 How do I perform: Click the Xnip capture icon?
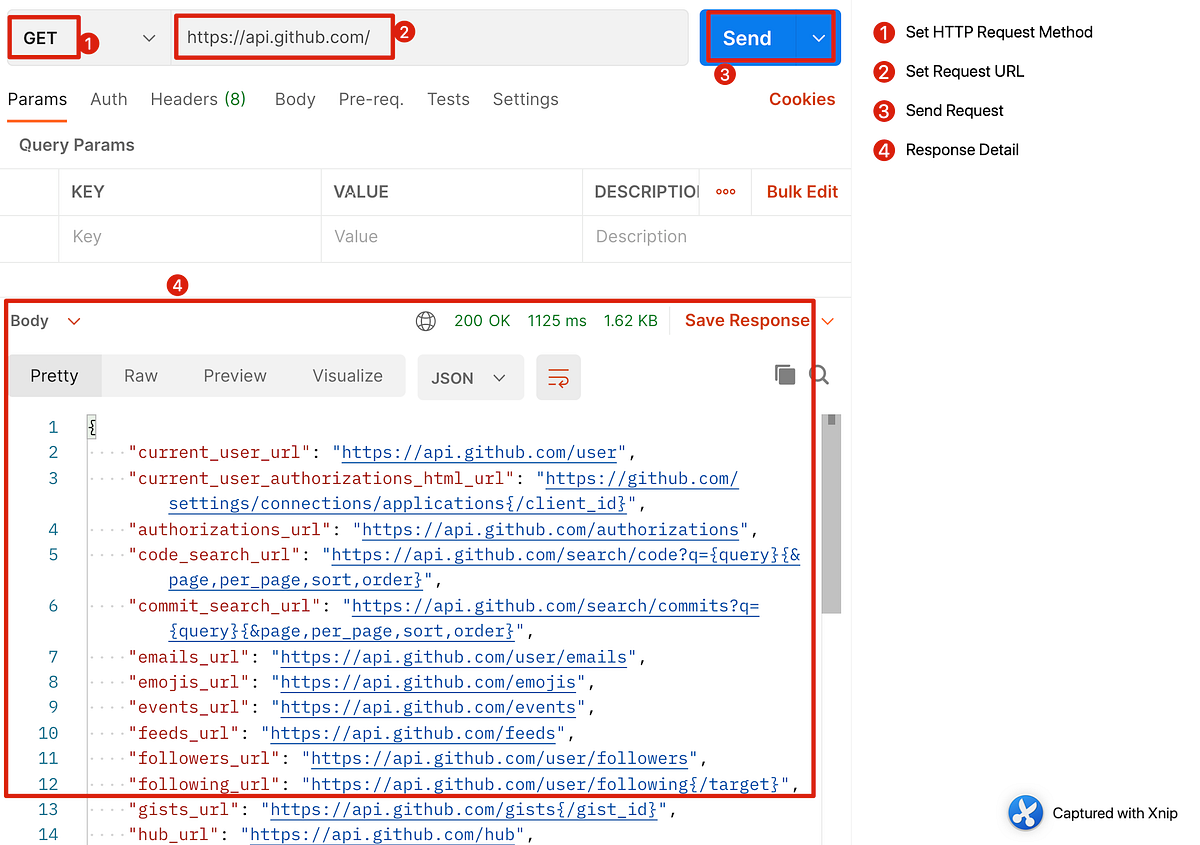point(1025,813)
